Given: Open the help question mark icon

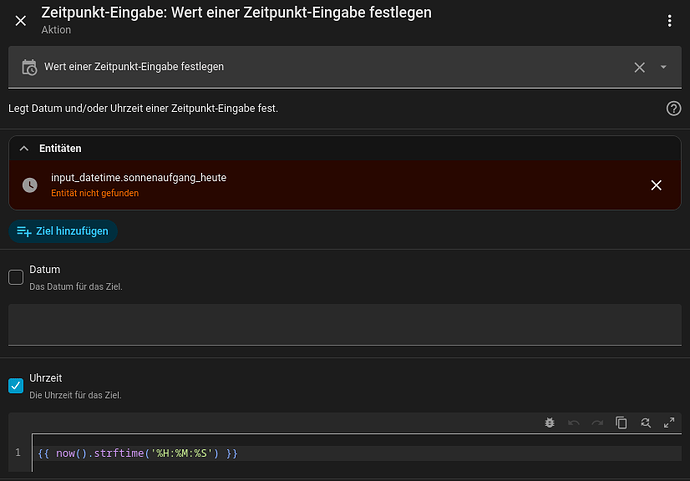Looking at the screenshot, I should coord(673,108).
